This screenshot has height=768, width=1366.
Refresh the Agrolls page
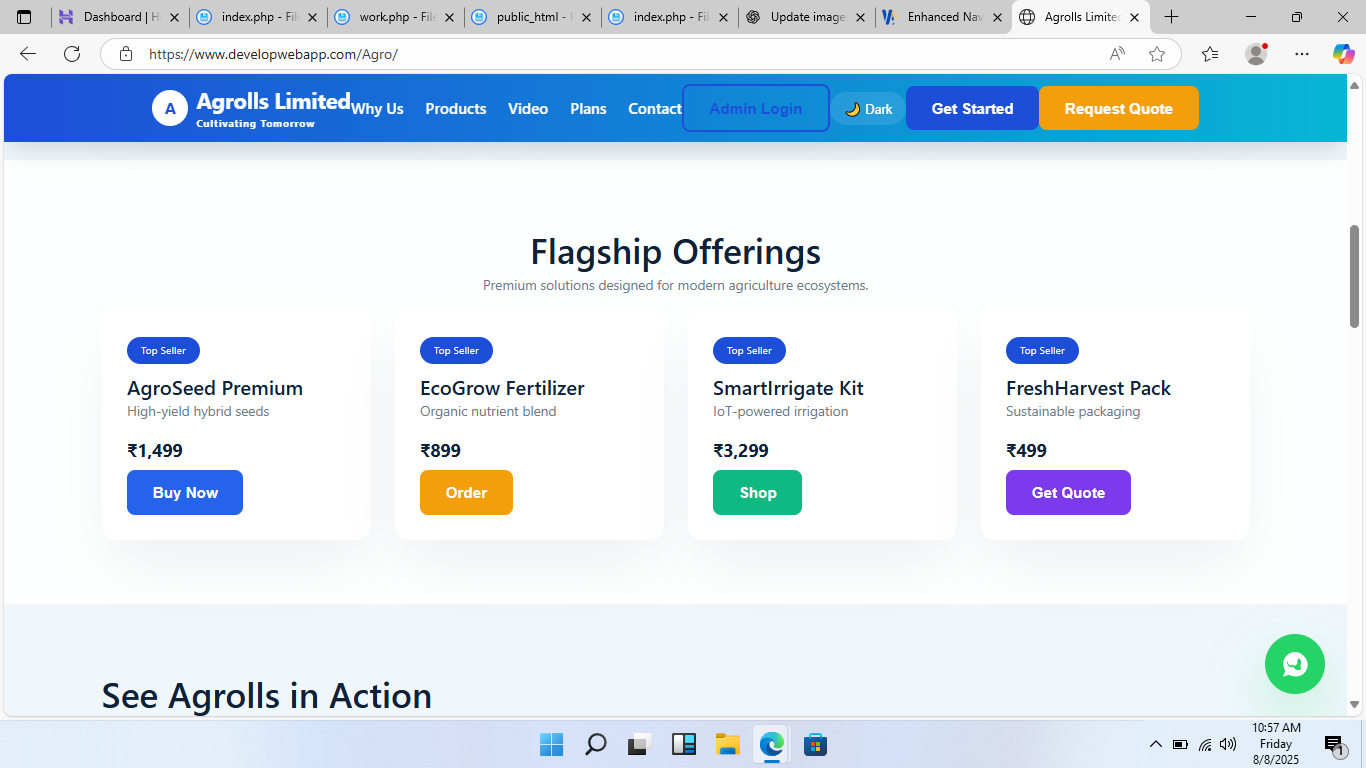tap(71, 54)
